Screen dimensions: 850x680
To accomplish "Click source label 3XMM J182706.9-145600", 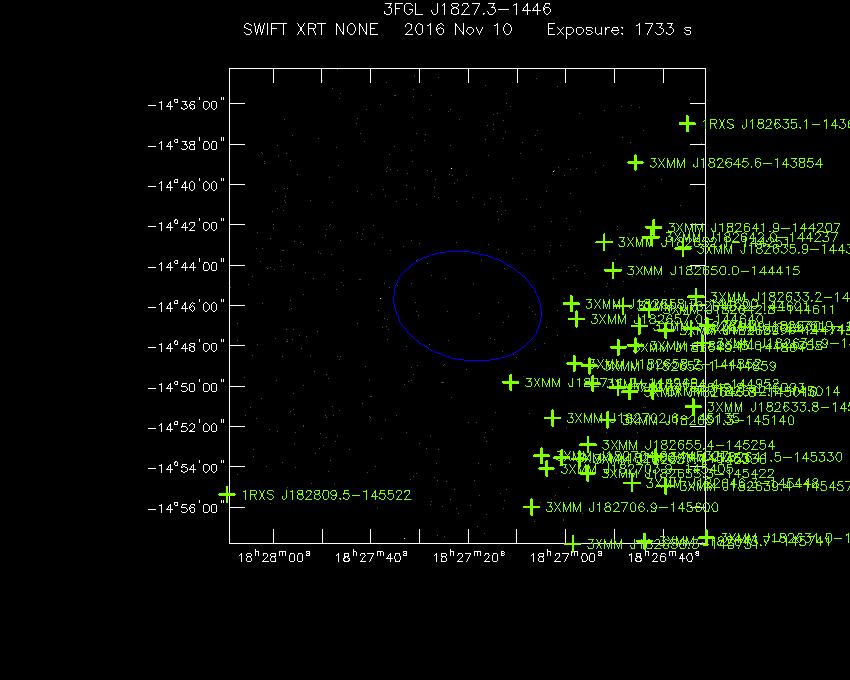I will (x=632, y=508).
